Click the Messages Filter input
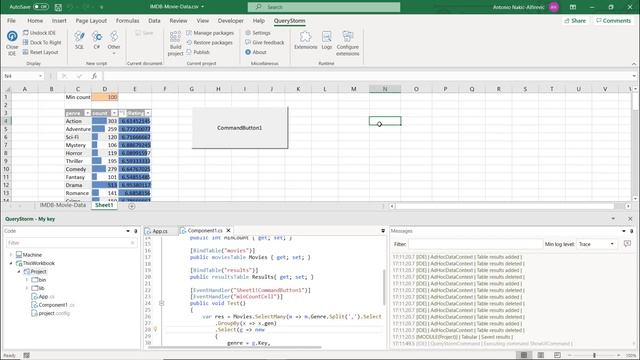Viewport: 640px width, 360px height. point(475,244)
